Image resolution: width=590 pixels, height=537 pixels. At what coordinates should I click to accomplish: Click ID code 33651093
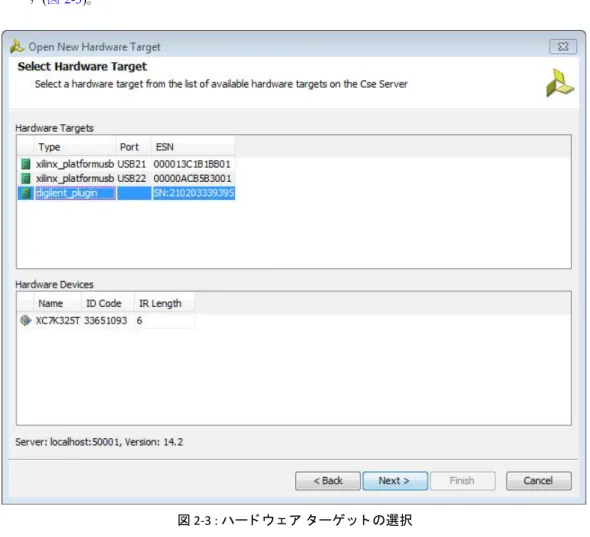click(x=106, y=322)
